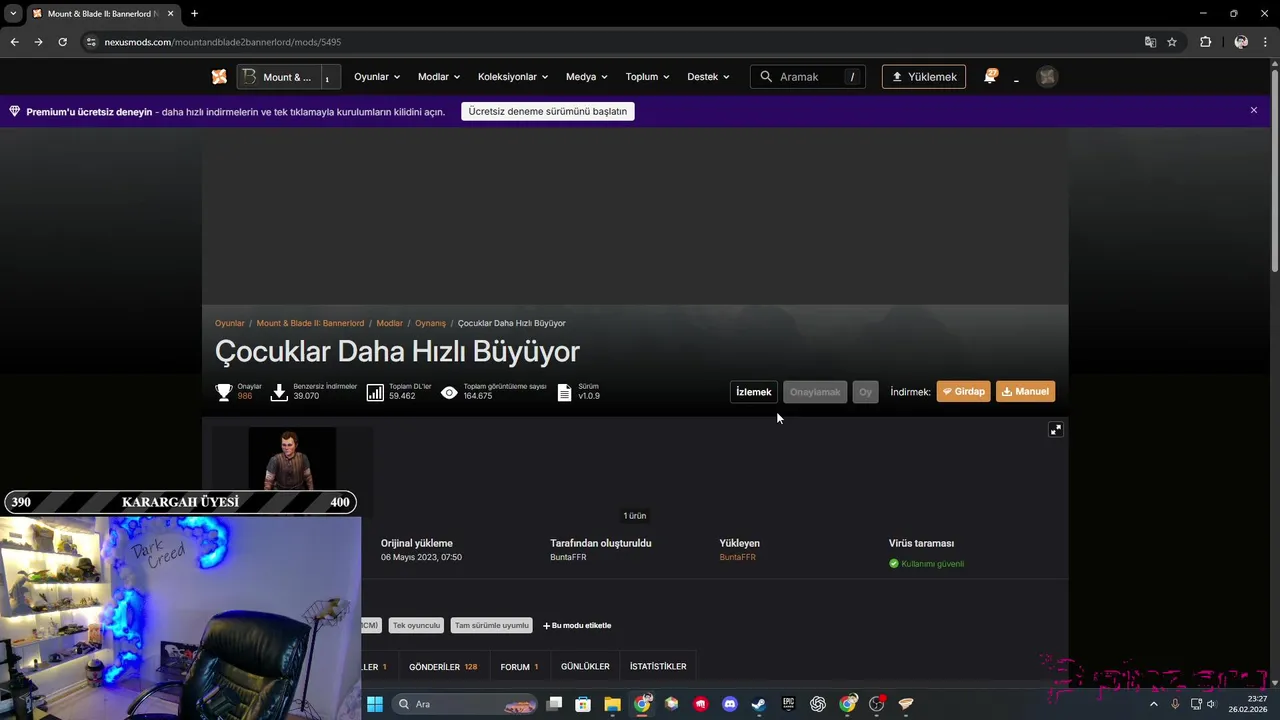
Task: Click the Yüklemek upload button
Action: pos(924,77)
